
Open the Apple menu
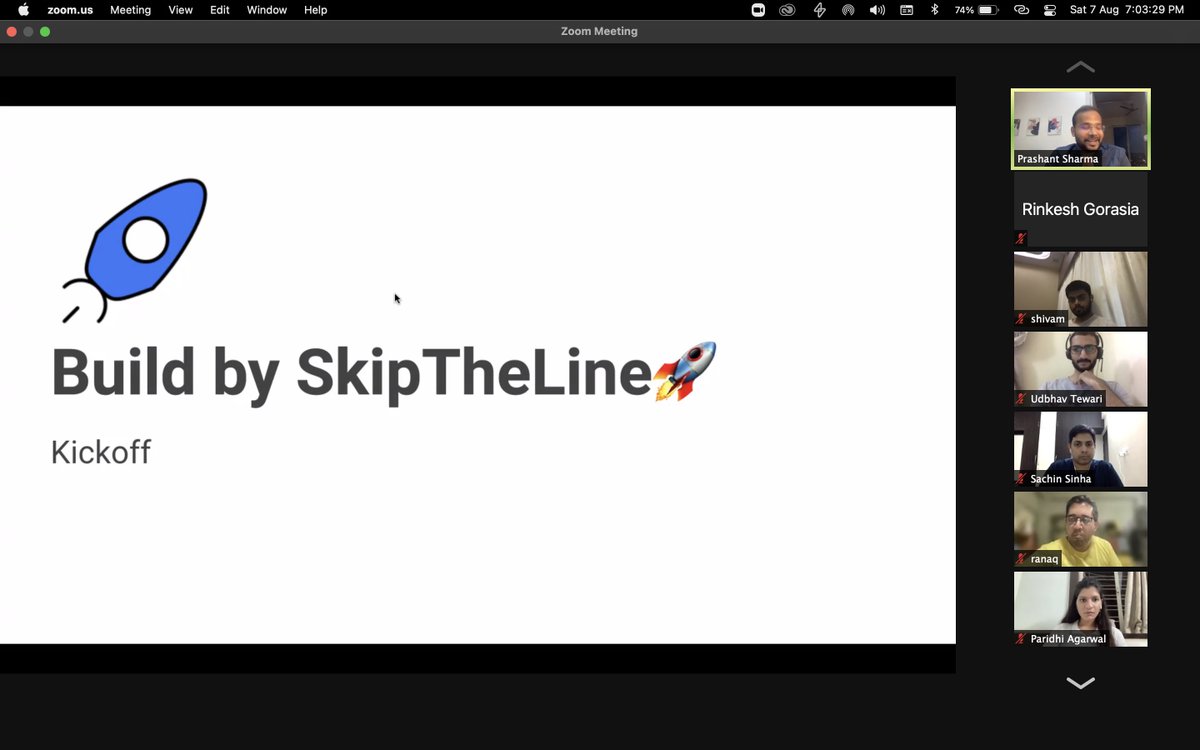pos(23,10)
